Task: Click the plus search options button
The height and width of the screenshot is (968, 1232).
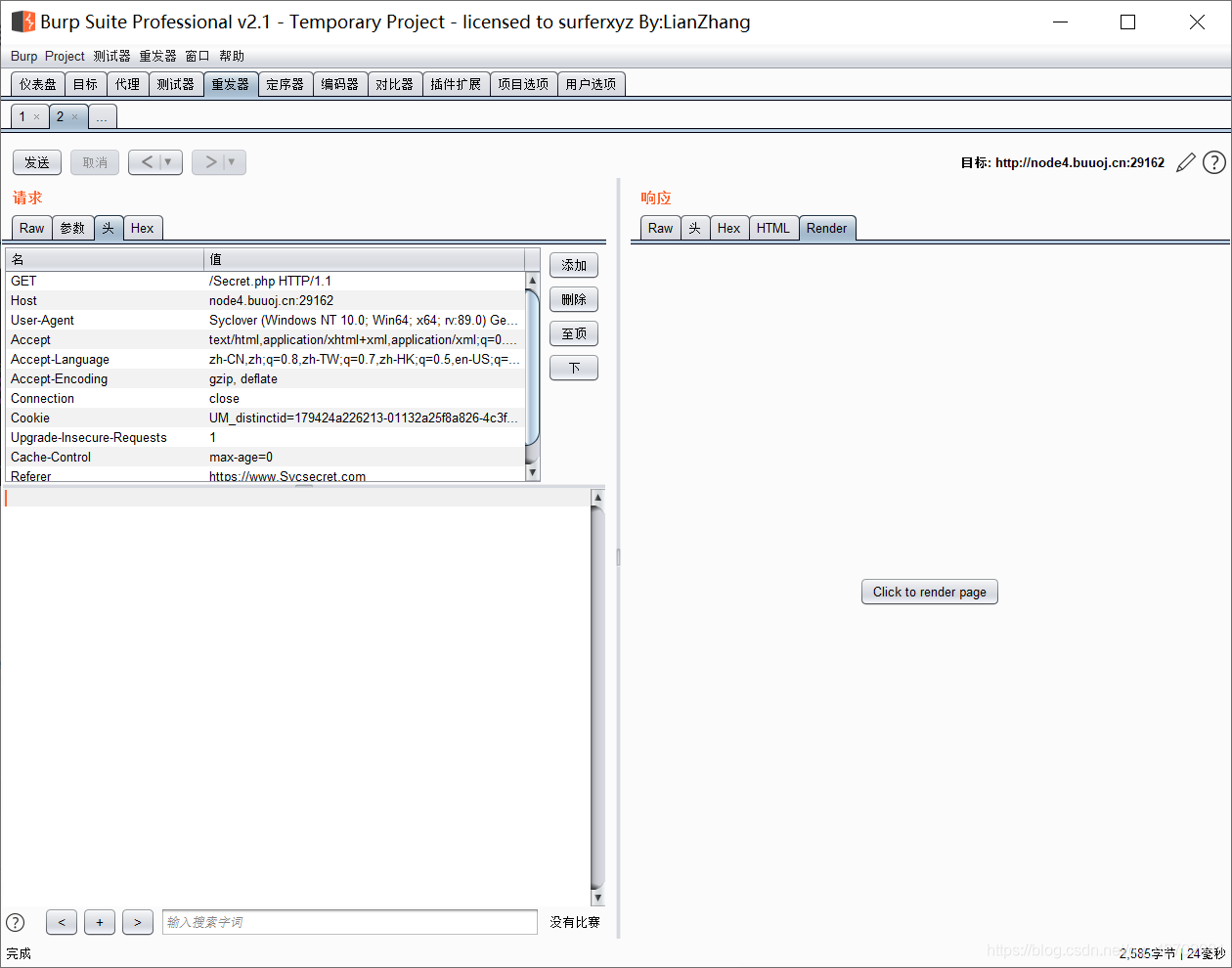Action: [100, 922]
